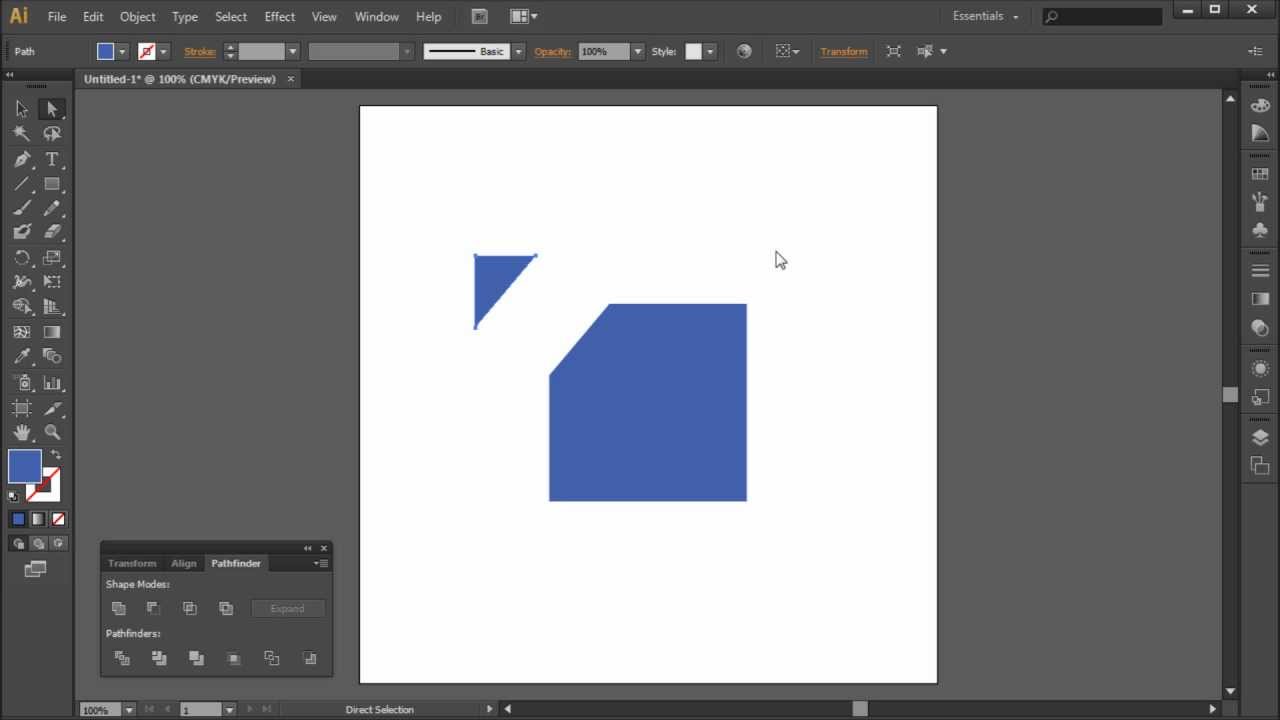
Task: Click the Transform link in the control bar
Action: [x=844, y=51]
